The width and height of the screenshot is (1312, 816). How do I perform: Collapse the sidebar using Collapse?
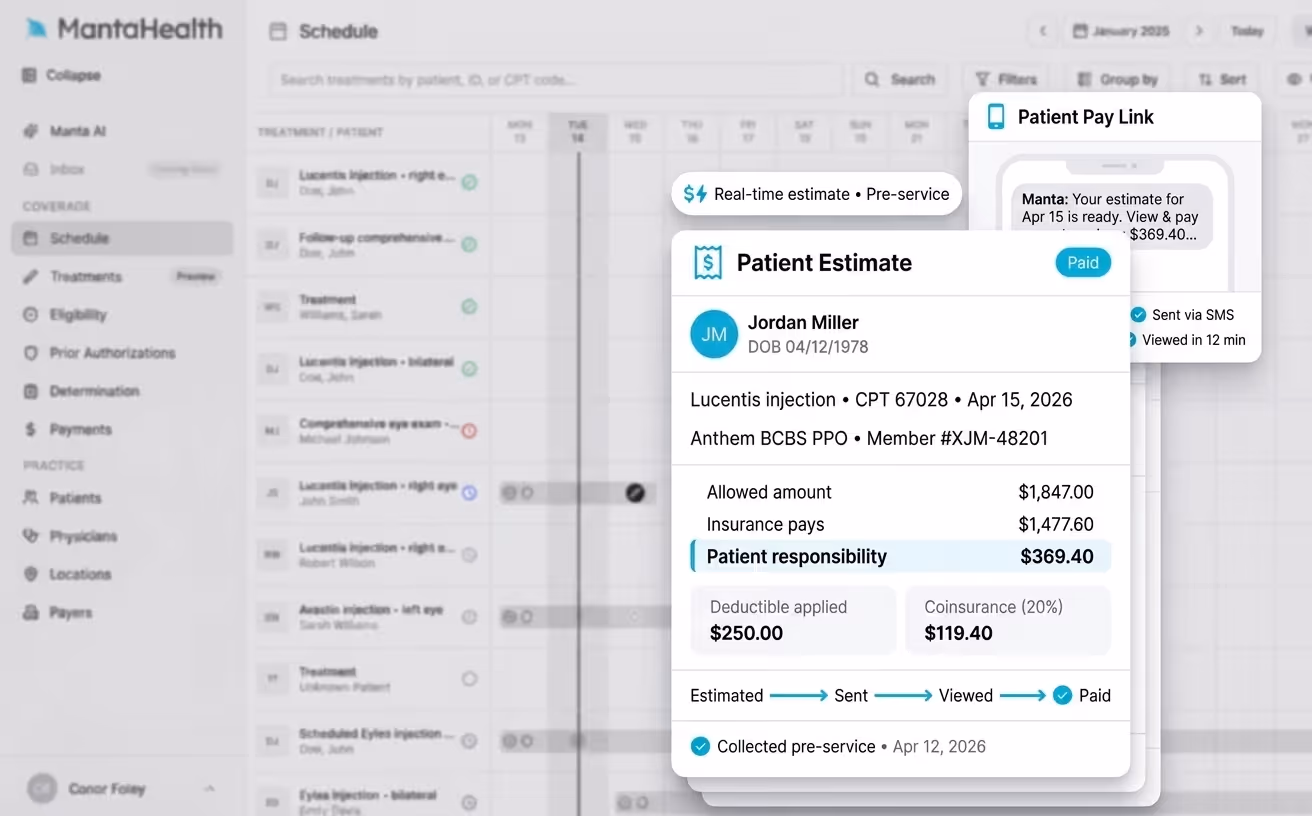pyautogui.click(x=61, y=75)
